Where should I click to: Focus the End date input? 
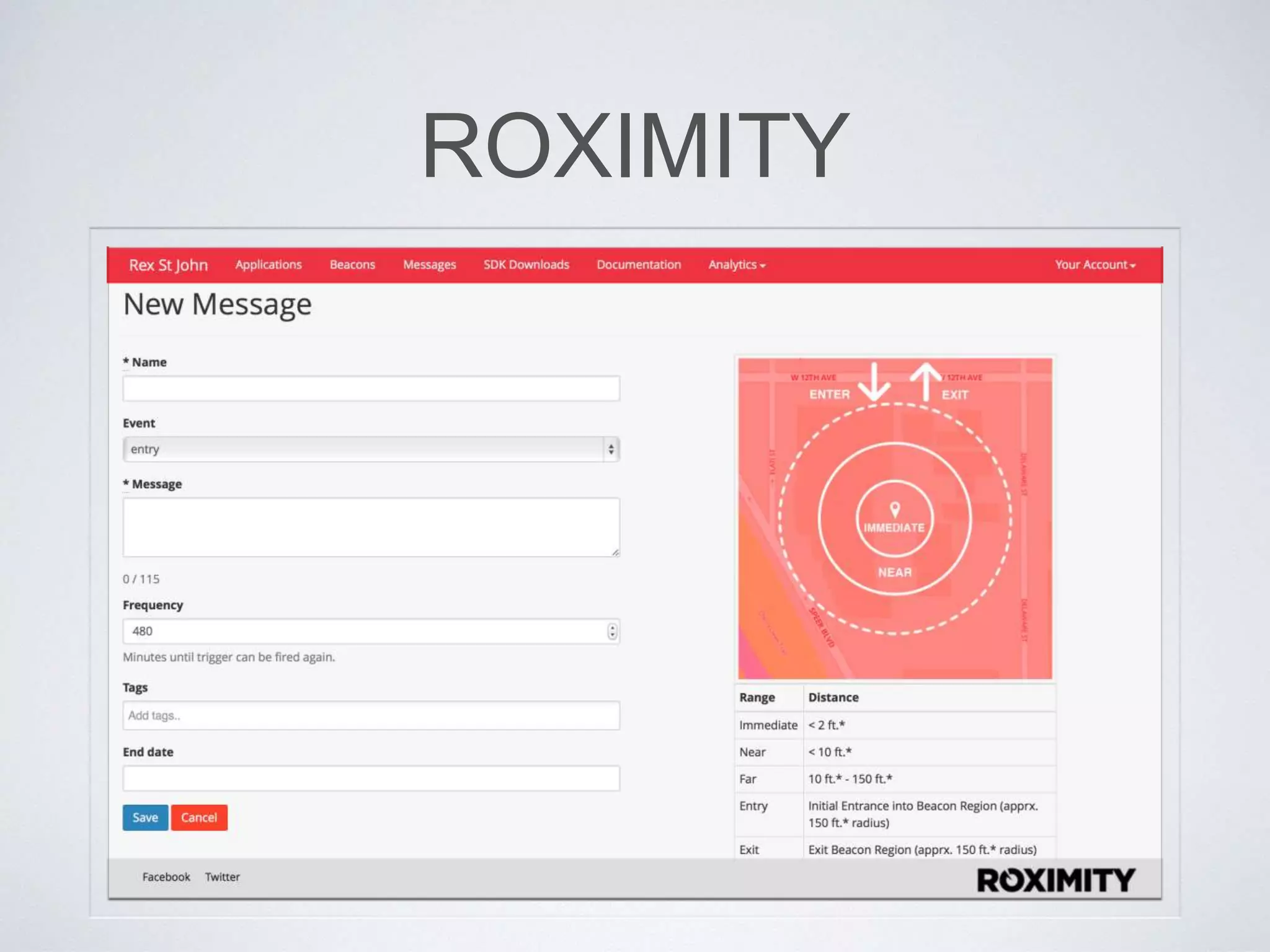pos(371,778)
